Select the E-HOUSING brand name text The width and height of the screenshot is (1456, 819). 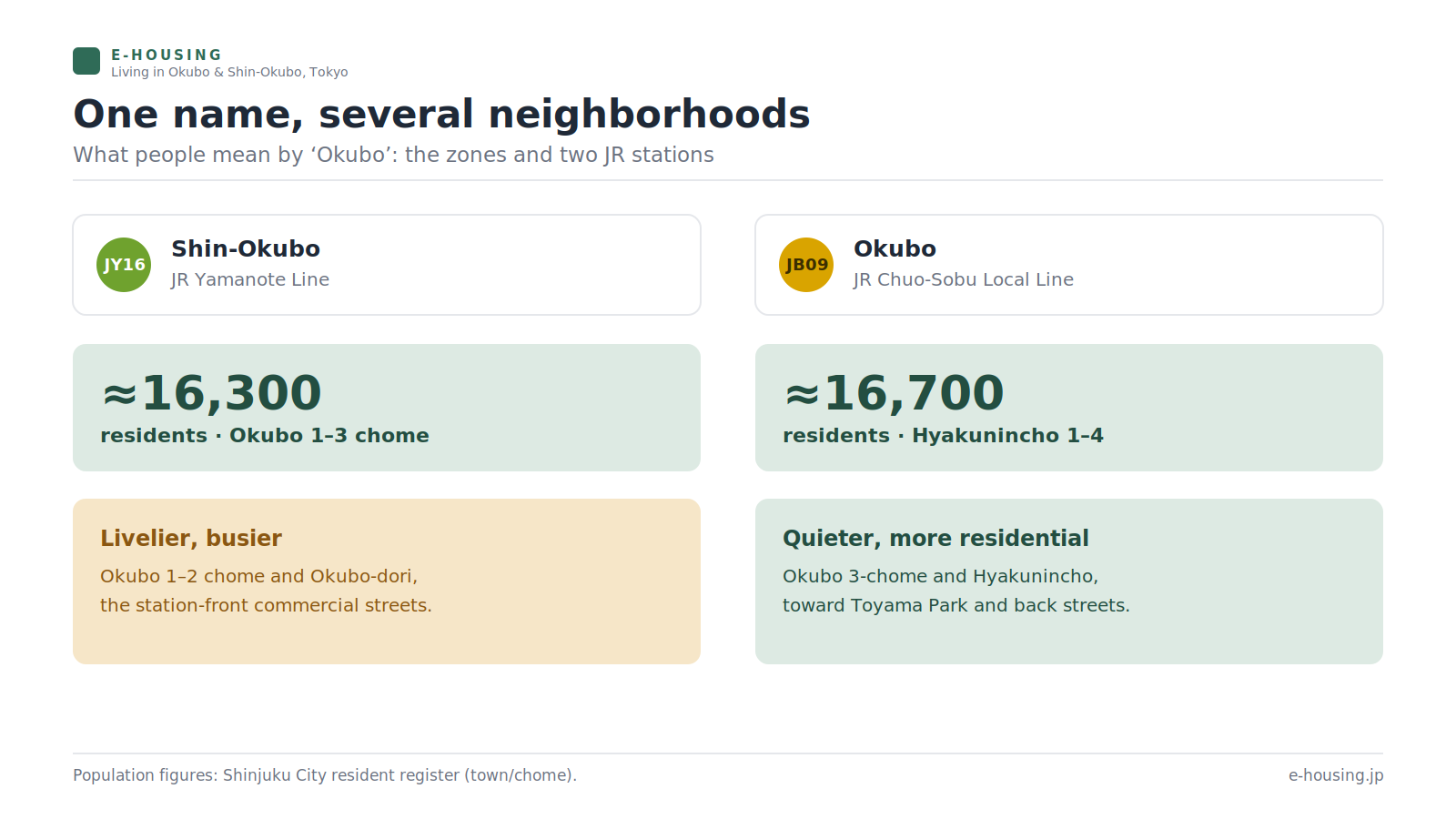click(167, 55)
